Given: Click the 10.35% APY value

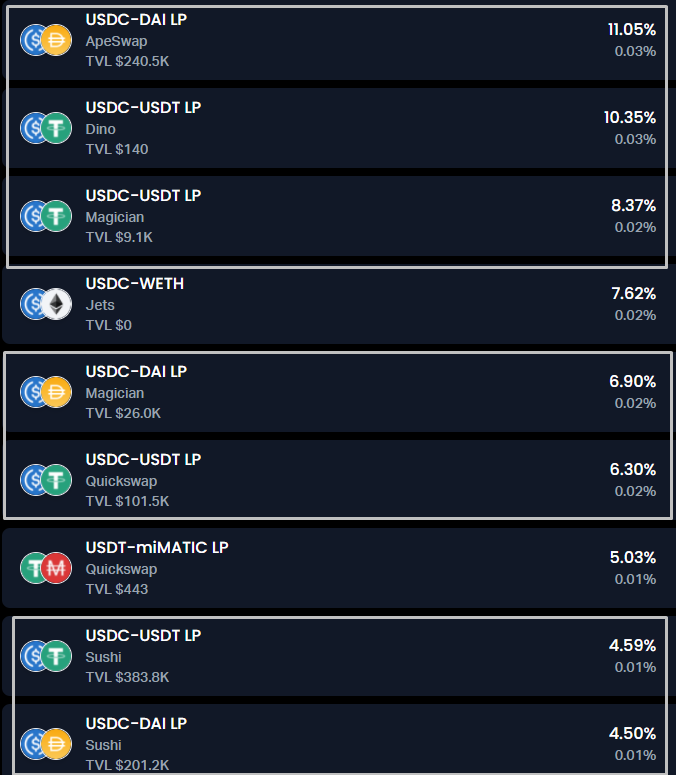Looking at the screenshot, I should [x=629, y=117].
